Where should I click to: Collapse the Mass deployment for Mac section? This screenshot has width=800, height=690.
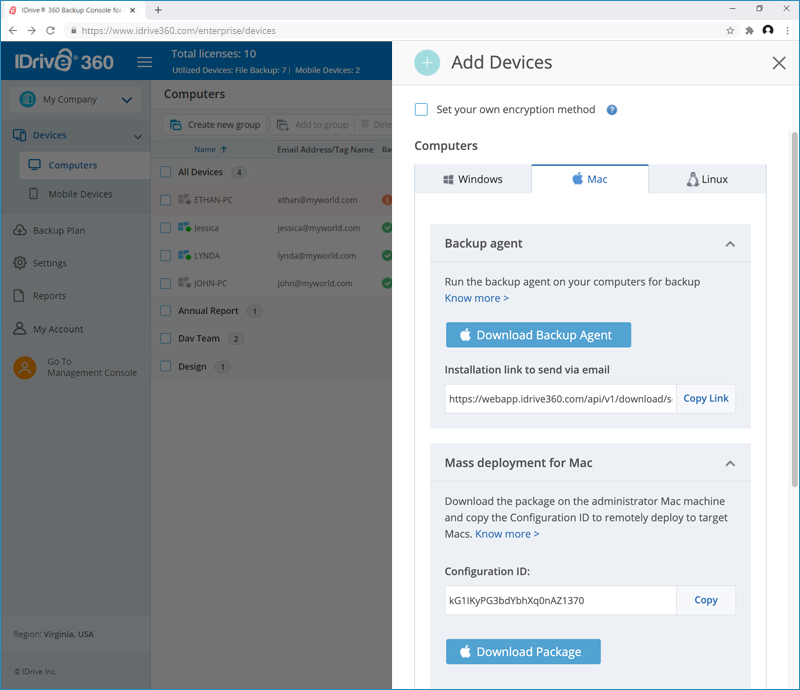point(730,463)
